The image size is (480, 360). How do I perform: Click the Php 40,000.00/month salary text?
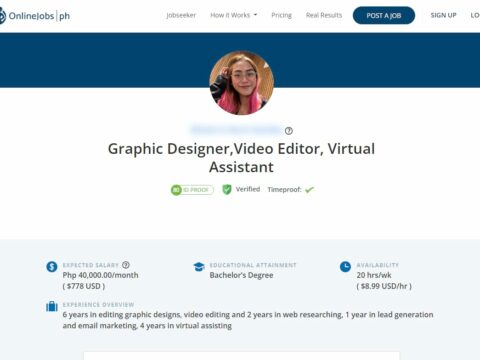tap(100, 275)
